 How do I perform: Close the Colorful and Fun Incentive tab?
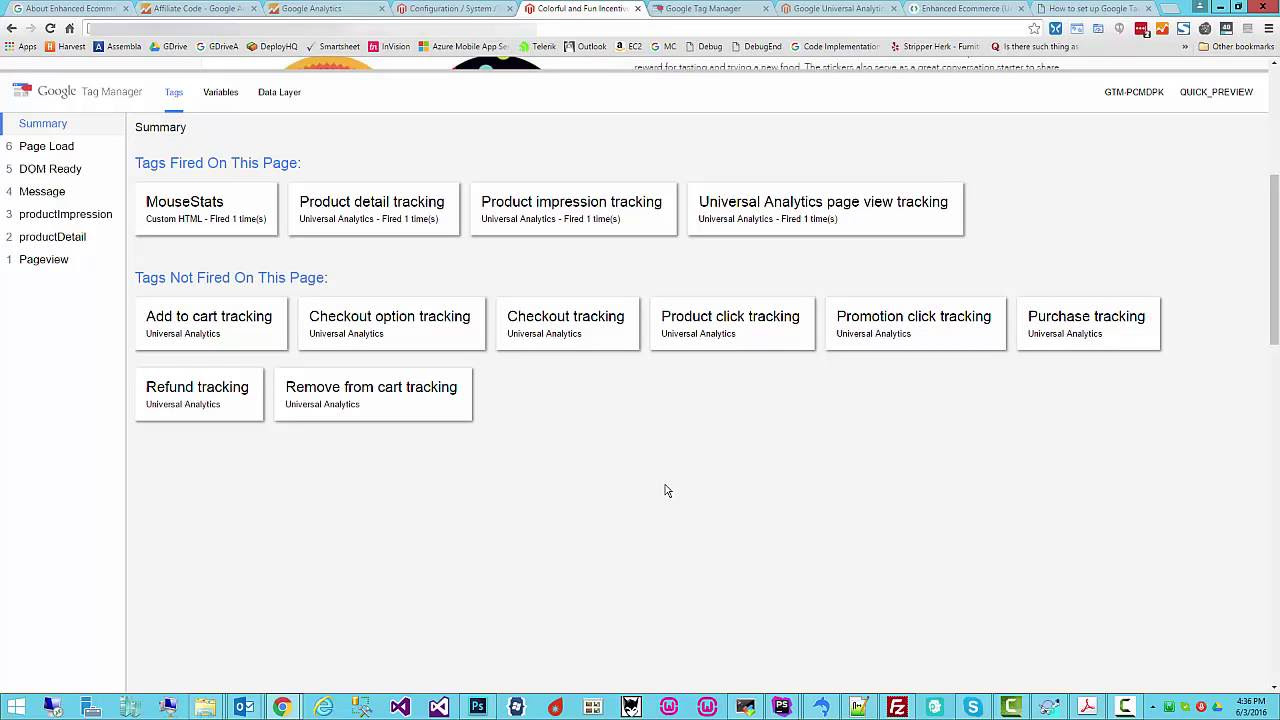click(637, 8)
